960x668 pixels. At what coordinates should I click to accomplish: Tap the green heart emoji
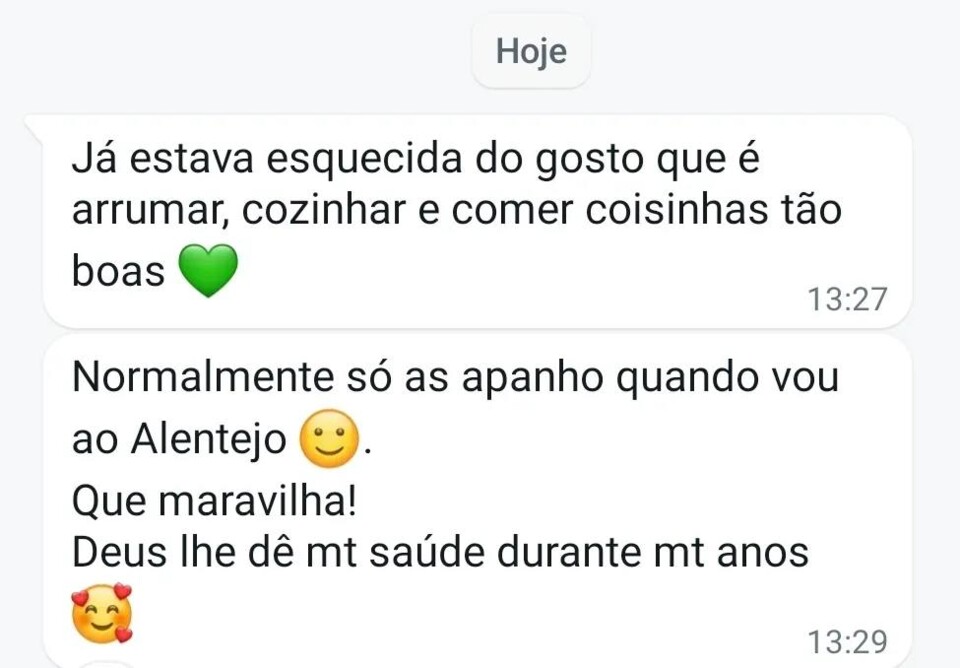click(208, 271)
